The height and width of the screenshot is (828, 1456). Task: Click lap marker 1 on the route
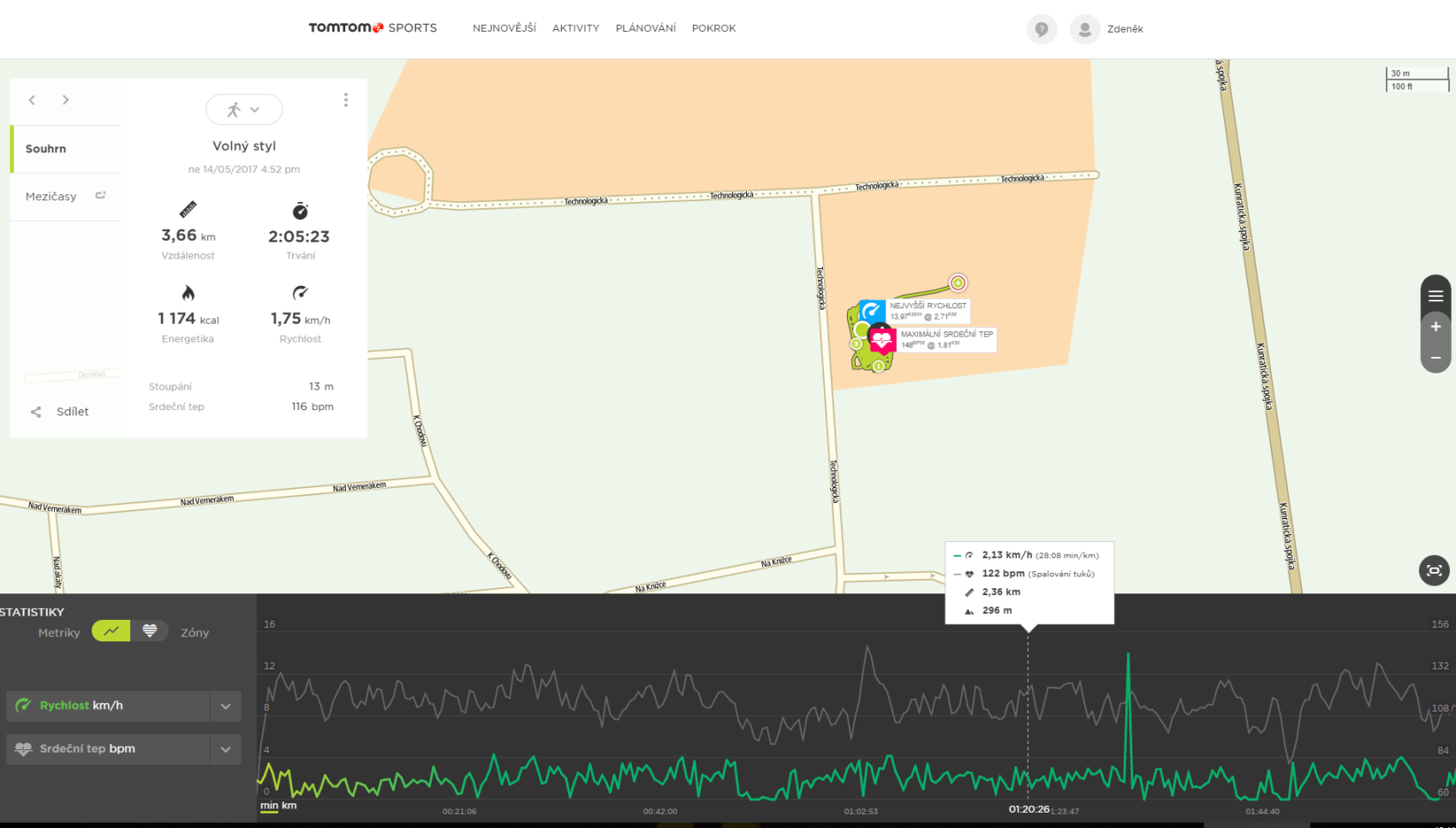[x=878, y=366]
